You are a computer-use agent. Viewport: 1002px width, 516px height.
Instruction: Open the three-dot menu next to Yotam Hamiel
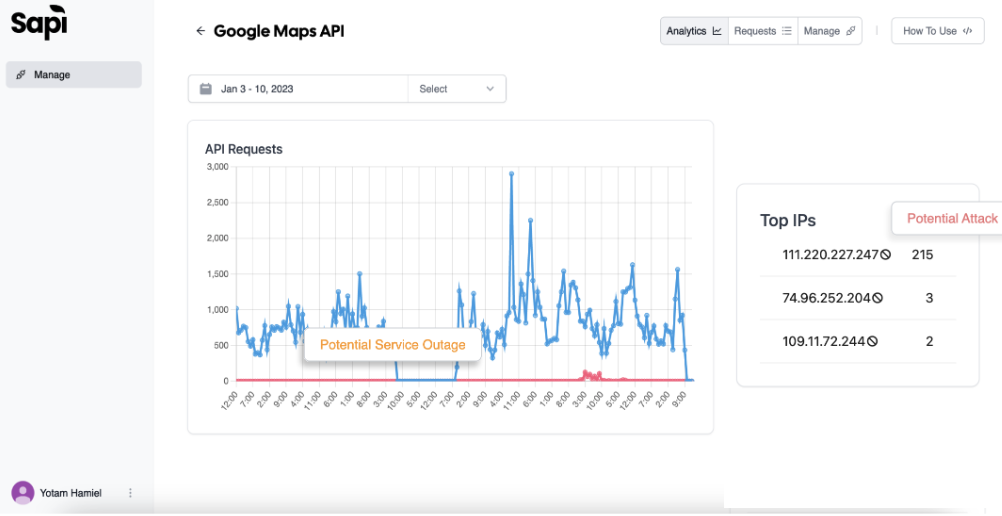(x=130, y=493)
